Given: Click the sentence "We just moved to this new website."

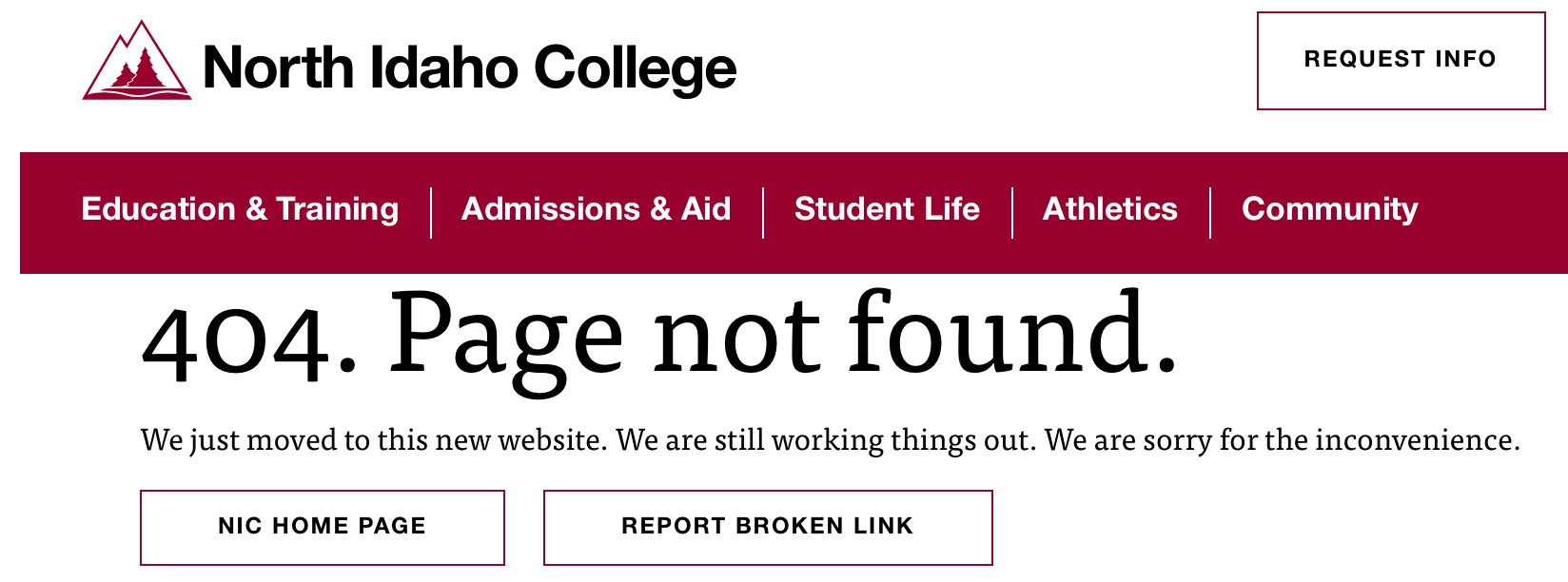Looking at the screenshot, I should (x=373, y=440).
